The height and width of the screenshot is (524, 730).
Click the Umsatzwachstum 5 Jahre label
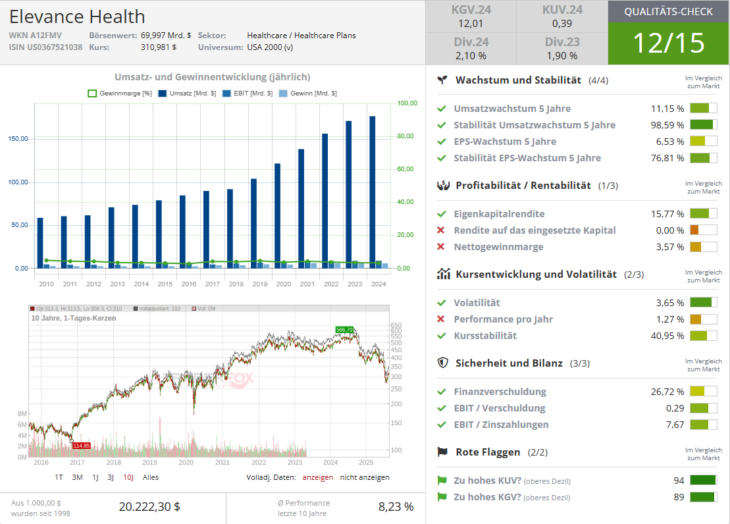[512, 109]
